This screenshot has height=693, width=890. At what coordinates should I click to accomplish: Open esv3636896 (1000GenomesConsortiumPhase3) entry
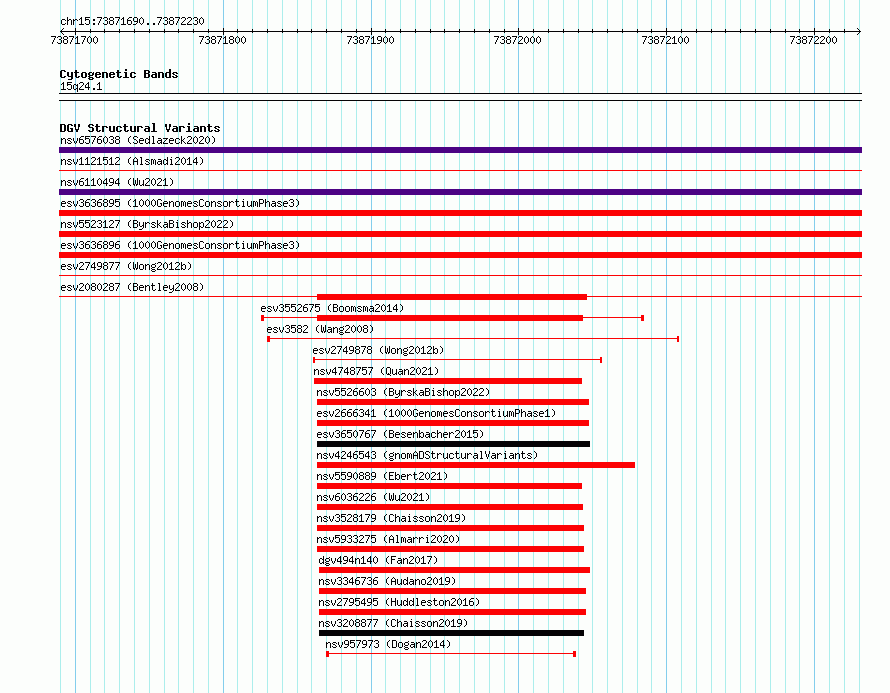[x=180, y=245]
